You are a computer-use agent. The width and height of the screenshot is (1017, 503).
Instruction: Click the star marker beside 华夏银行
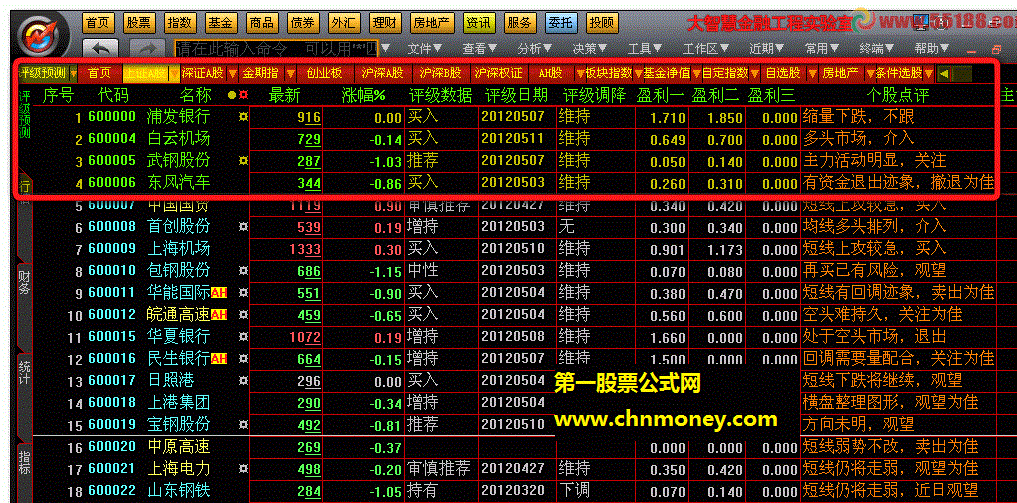pyautogui.click(x=243, y=336)
